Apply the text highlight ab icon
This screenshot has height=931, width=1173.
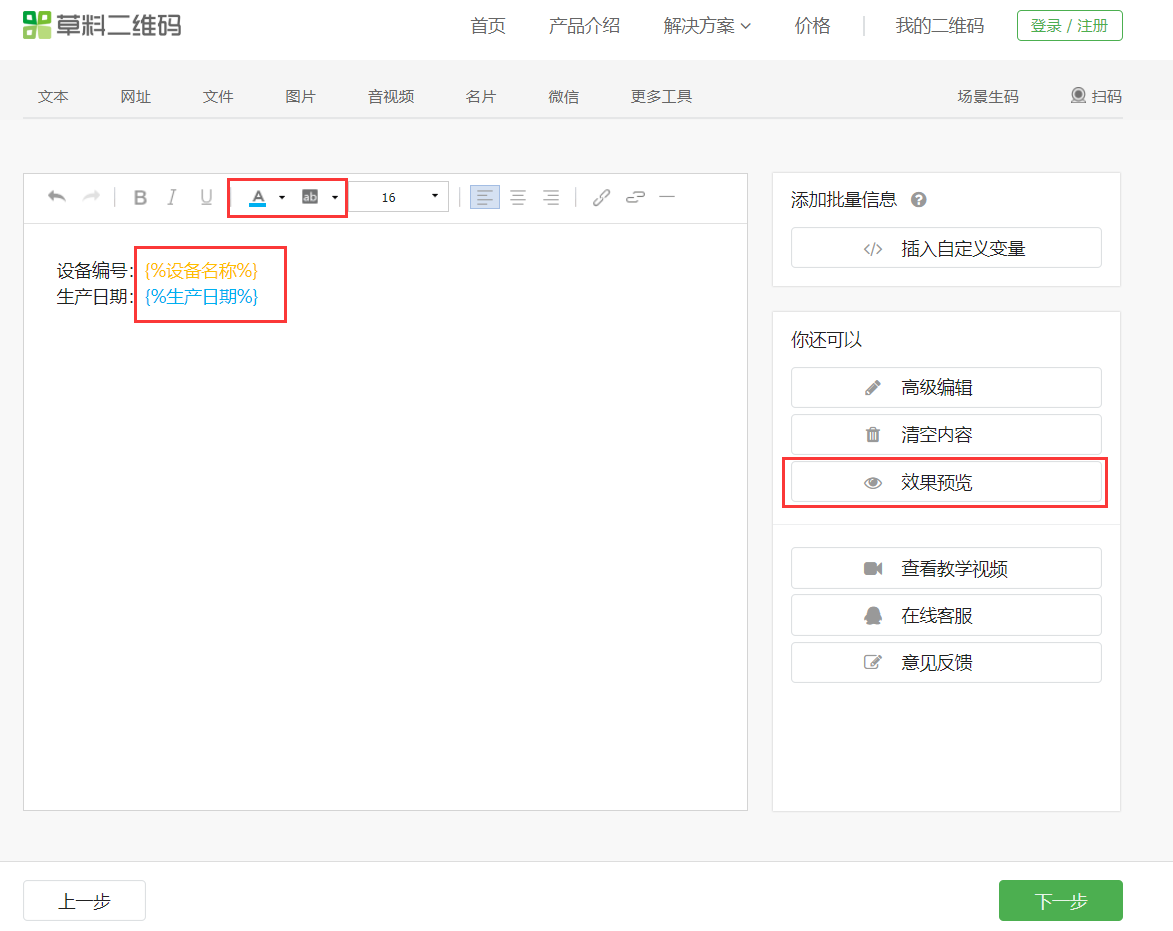point(310,197)
